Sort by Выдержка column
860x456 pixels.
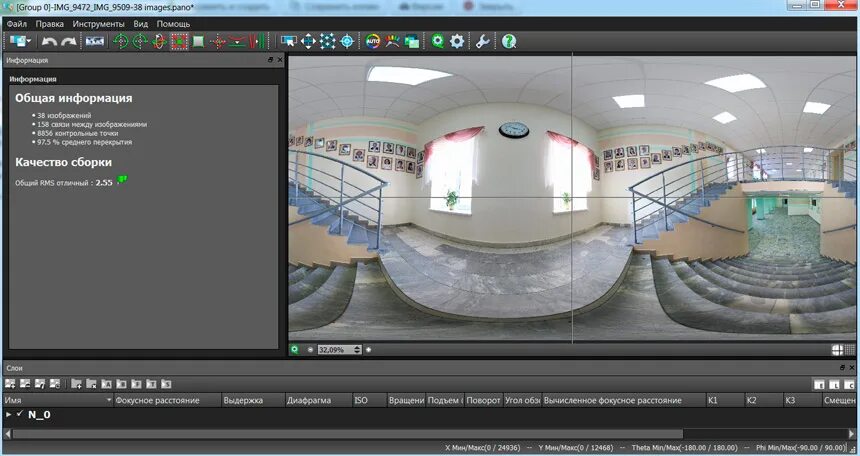pos(252,401)
